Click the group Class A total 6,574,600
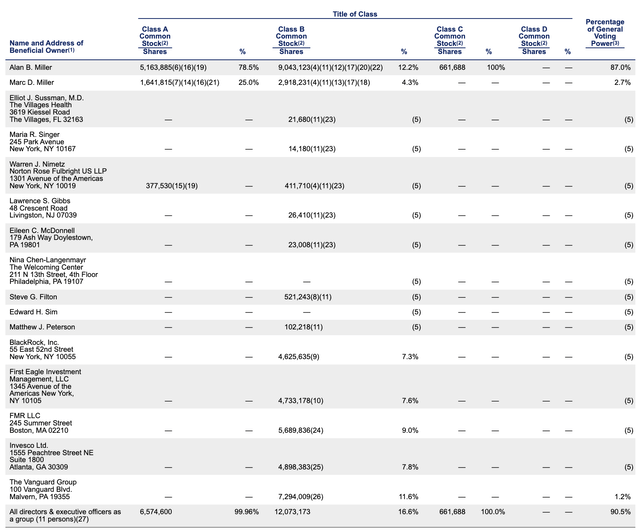The width and height of the screenshot is (640, 530). [x=156, y=512]
